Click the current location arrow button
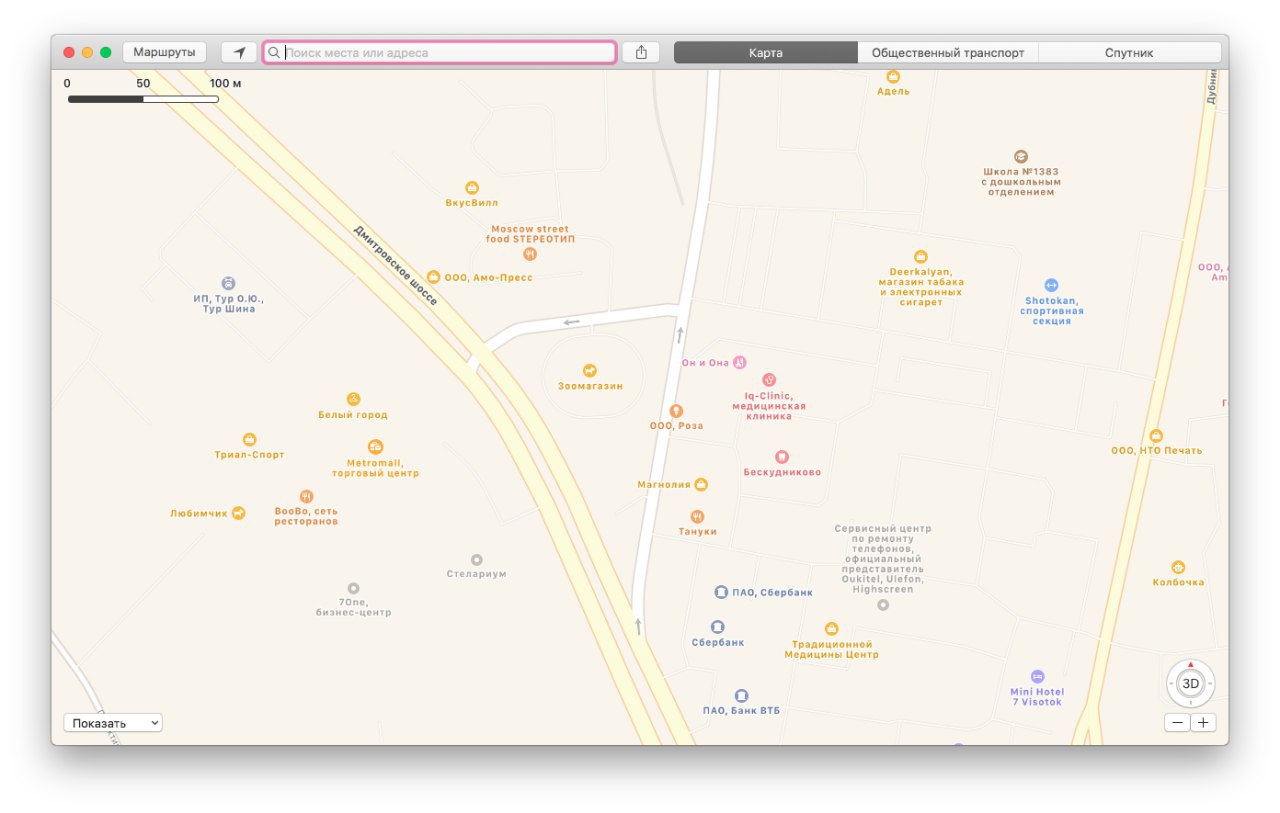The width and height of the screenshot is (1280, 813). pyautogui.click(x=239, y=52)
